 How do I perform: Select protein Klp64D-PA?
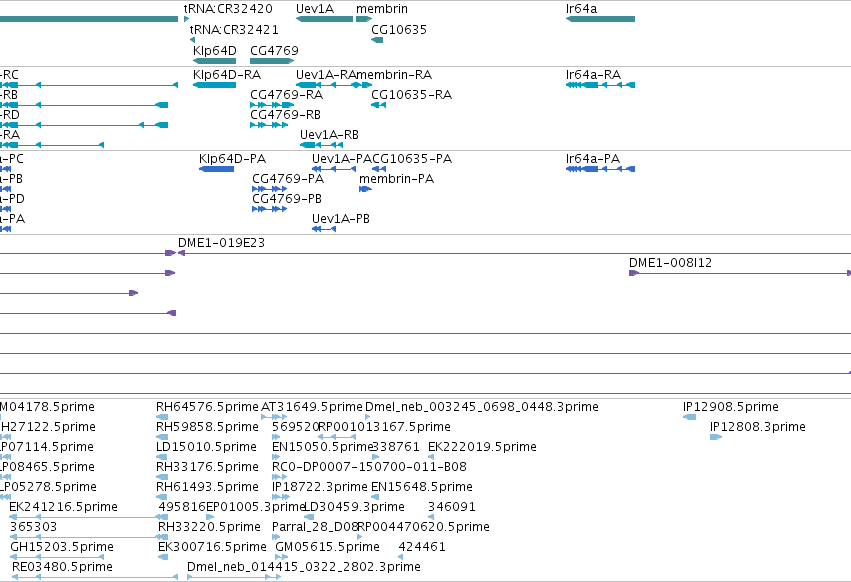[217, 169]
